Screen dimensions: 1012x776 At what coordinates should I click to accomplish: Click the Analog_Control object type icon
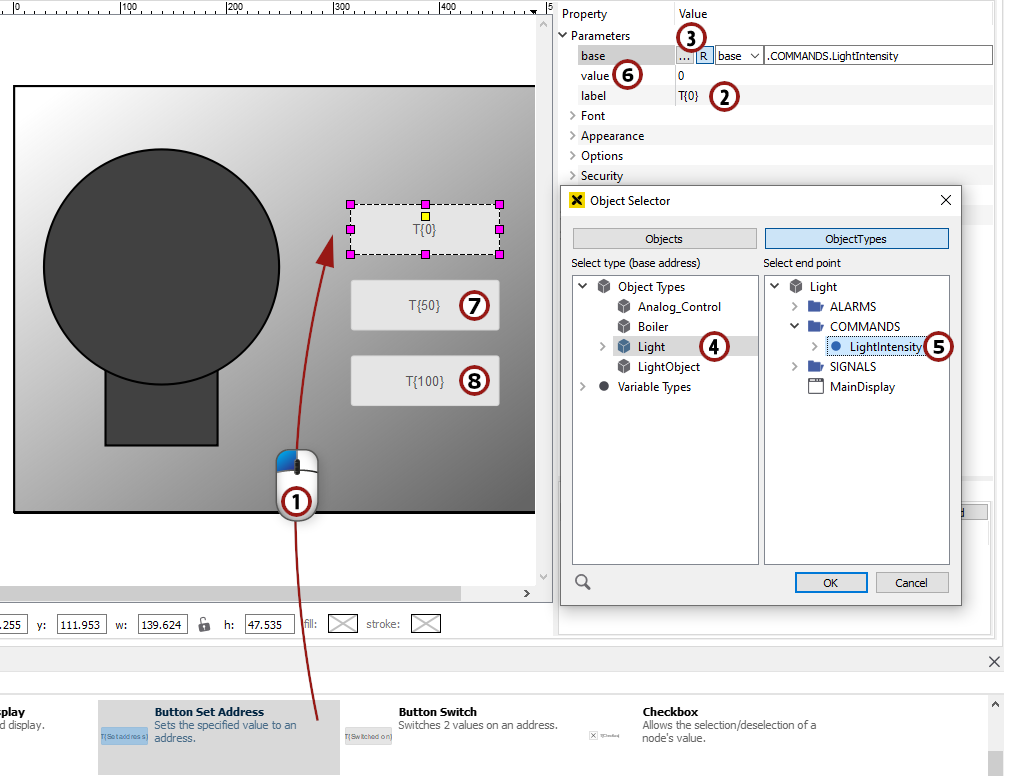tap(624, 306)
